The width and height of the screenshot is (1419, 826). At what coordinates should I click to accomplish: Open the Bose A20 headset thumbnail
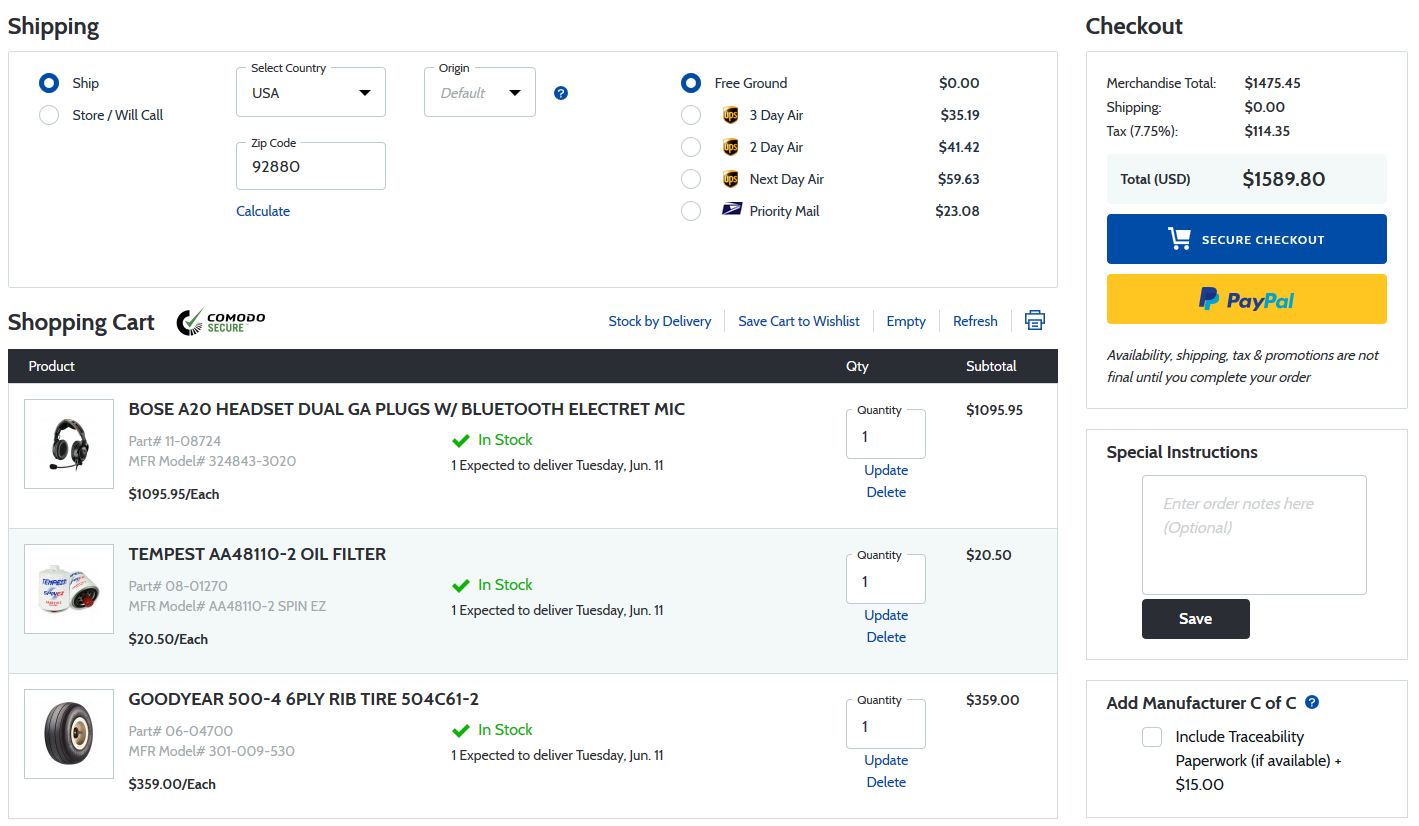point(69,444)
